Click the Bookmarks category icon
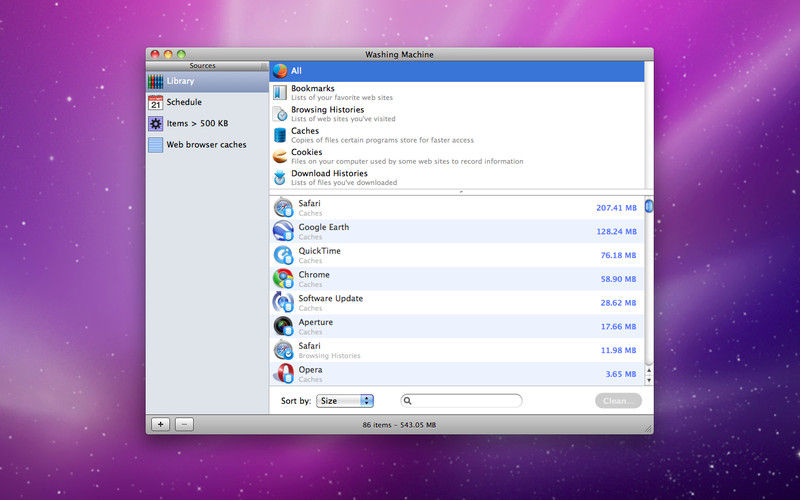This screenshot has height=500, width=800. tap(280, 92)
